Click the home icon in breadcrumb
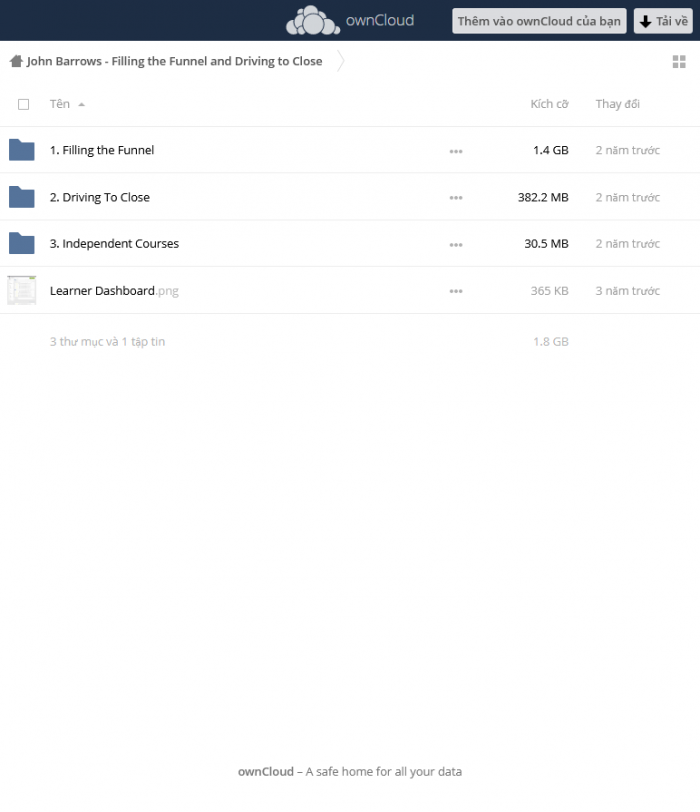 (16, 61)
